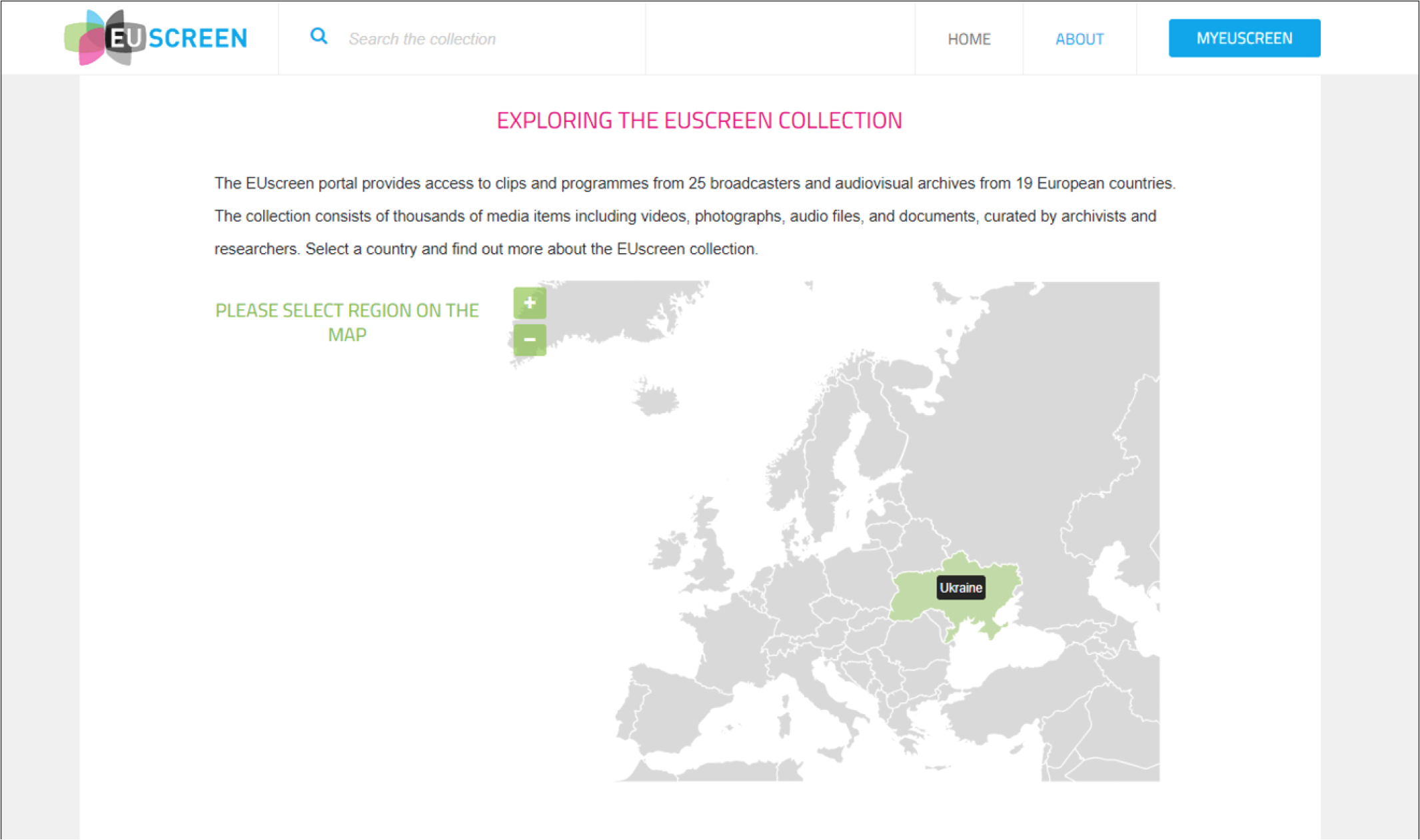This screenshot has height=840, width=1420.
Task: Click the Ukraine tooltip label
Action: click(x=961, y=588)
